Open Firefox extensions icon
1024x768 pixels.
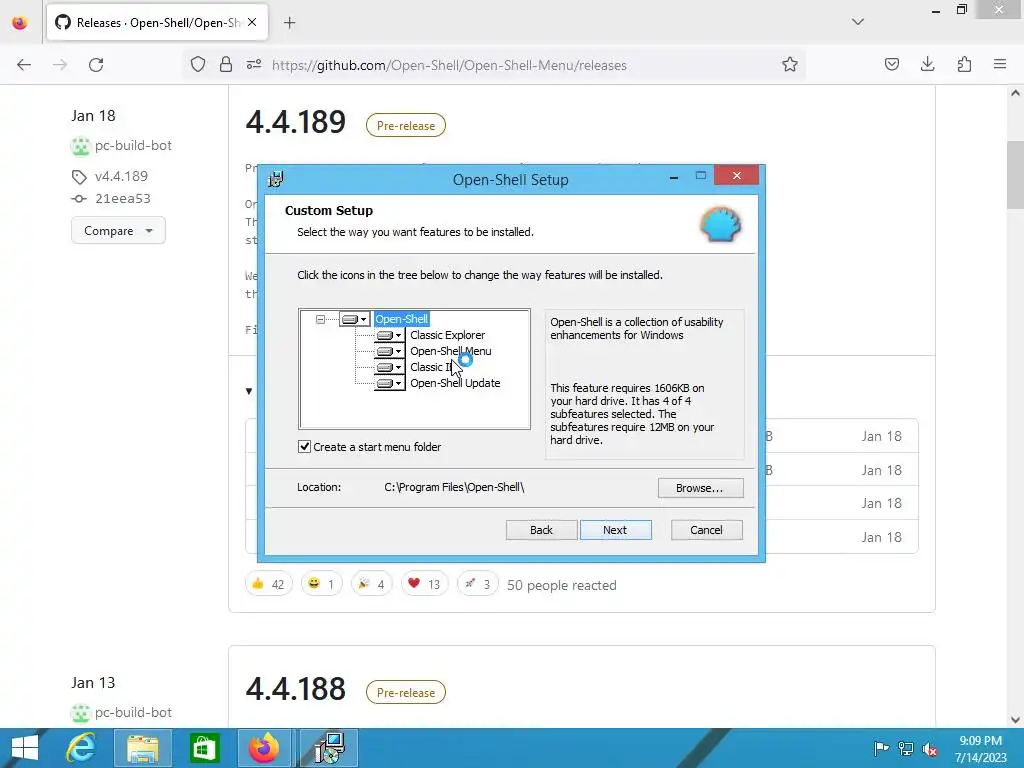click(964, 64)
